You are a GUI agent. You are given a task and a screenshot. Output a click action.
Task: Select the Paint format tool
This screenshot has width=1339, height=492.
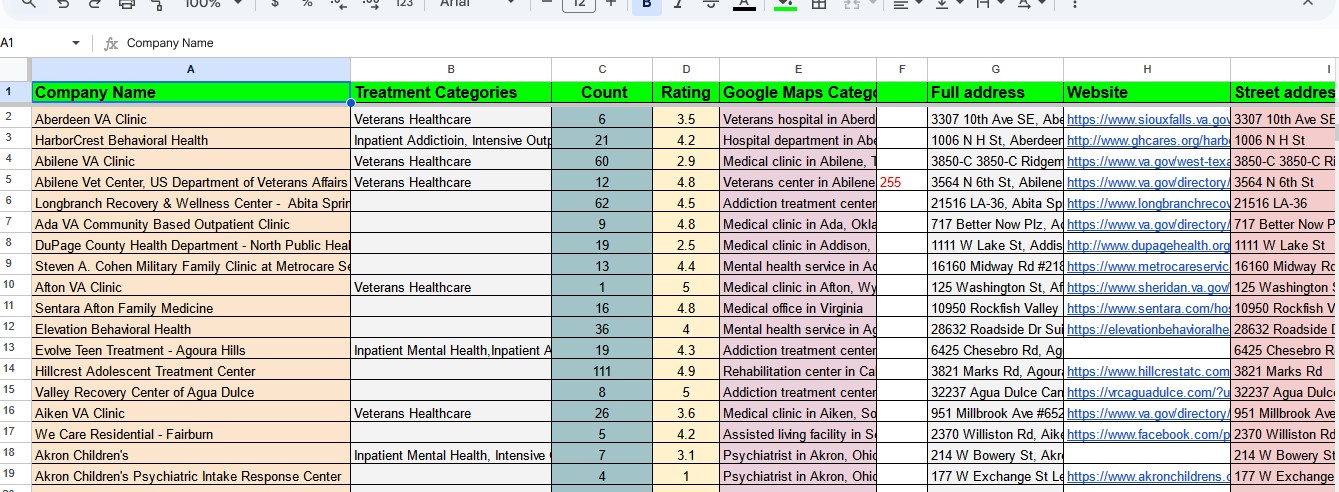[x=157, y=3]
